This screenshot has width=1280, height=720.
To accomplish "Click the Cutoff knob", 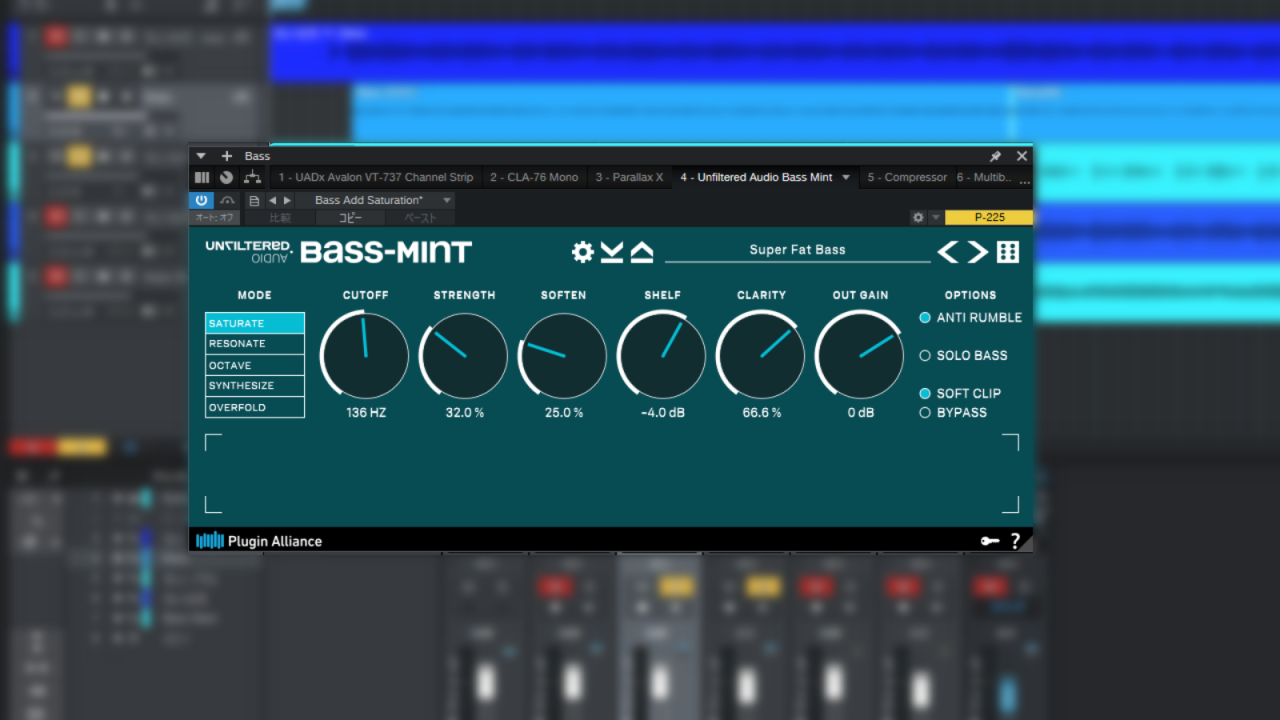I will [x=365, y=355].
